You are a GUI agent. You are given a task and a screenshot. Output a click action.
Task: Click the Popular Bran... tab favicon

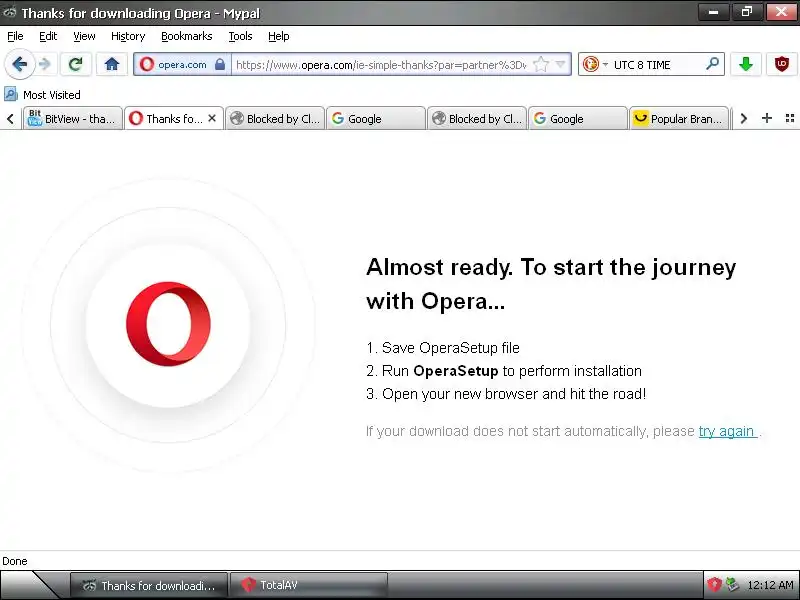(640, 118)
